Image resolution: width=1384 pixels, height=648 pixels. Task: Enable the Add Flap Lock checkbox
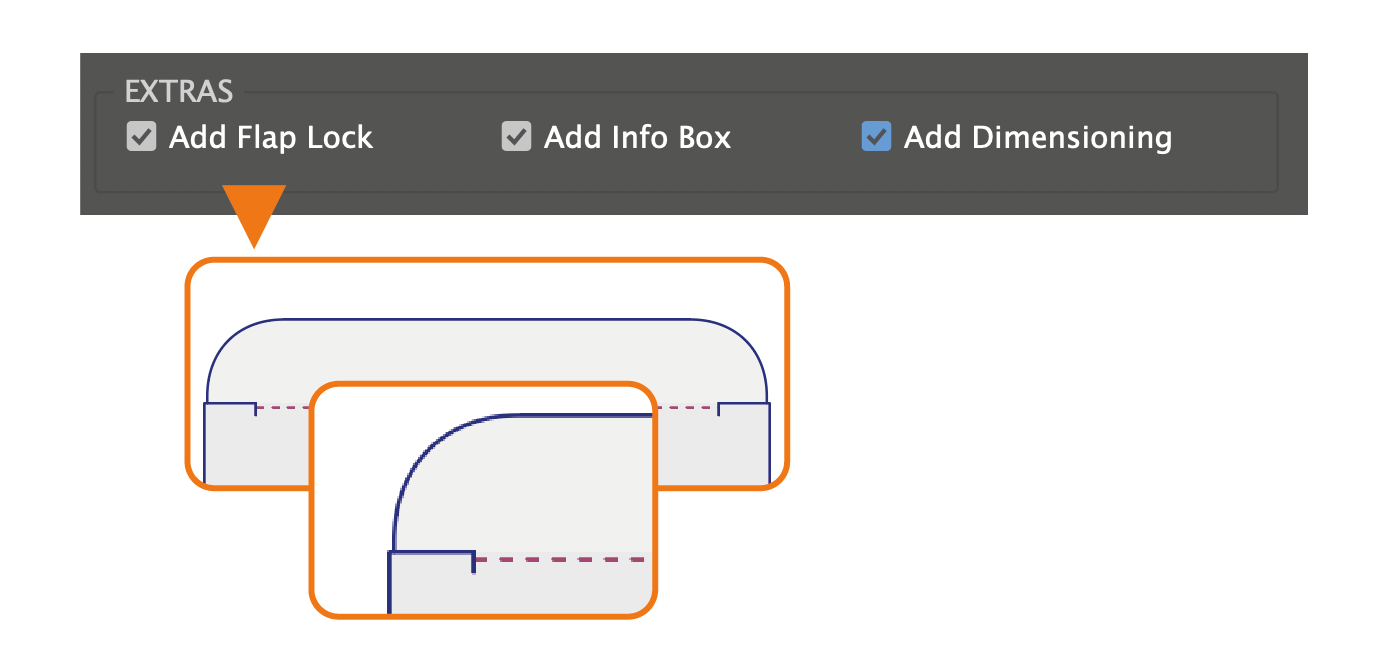click(x=140, y=137)
